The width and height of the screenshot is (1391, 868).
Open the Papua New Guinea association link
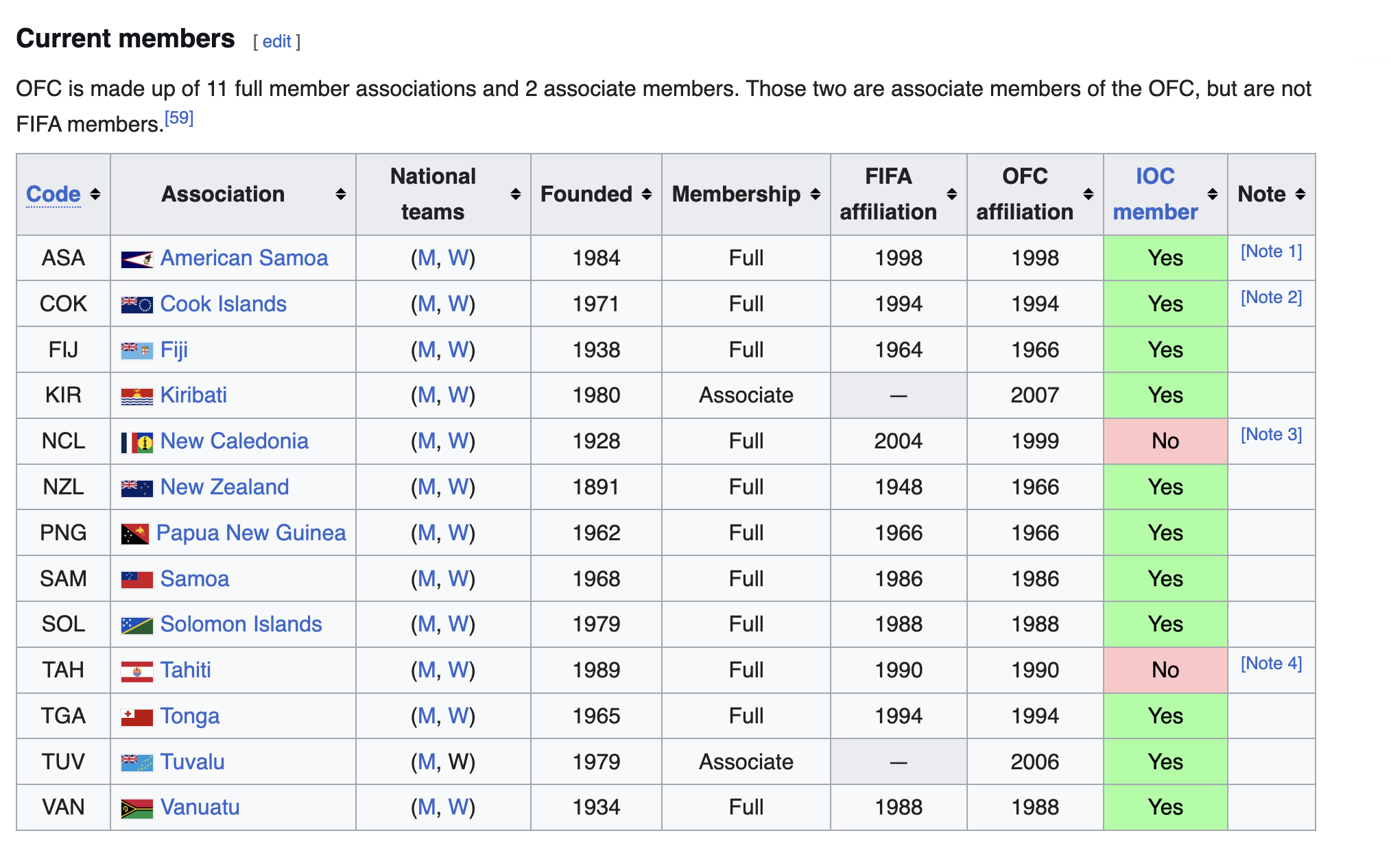pyautogui.click(x=251, y=533)
